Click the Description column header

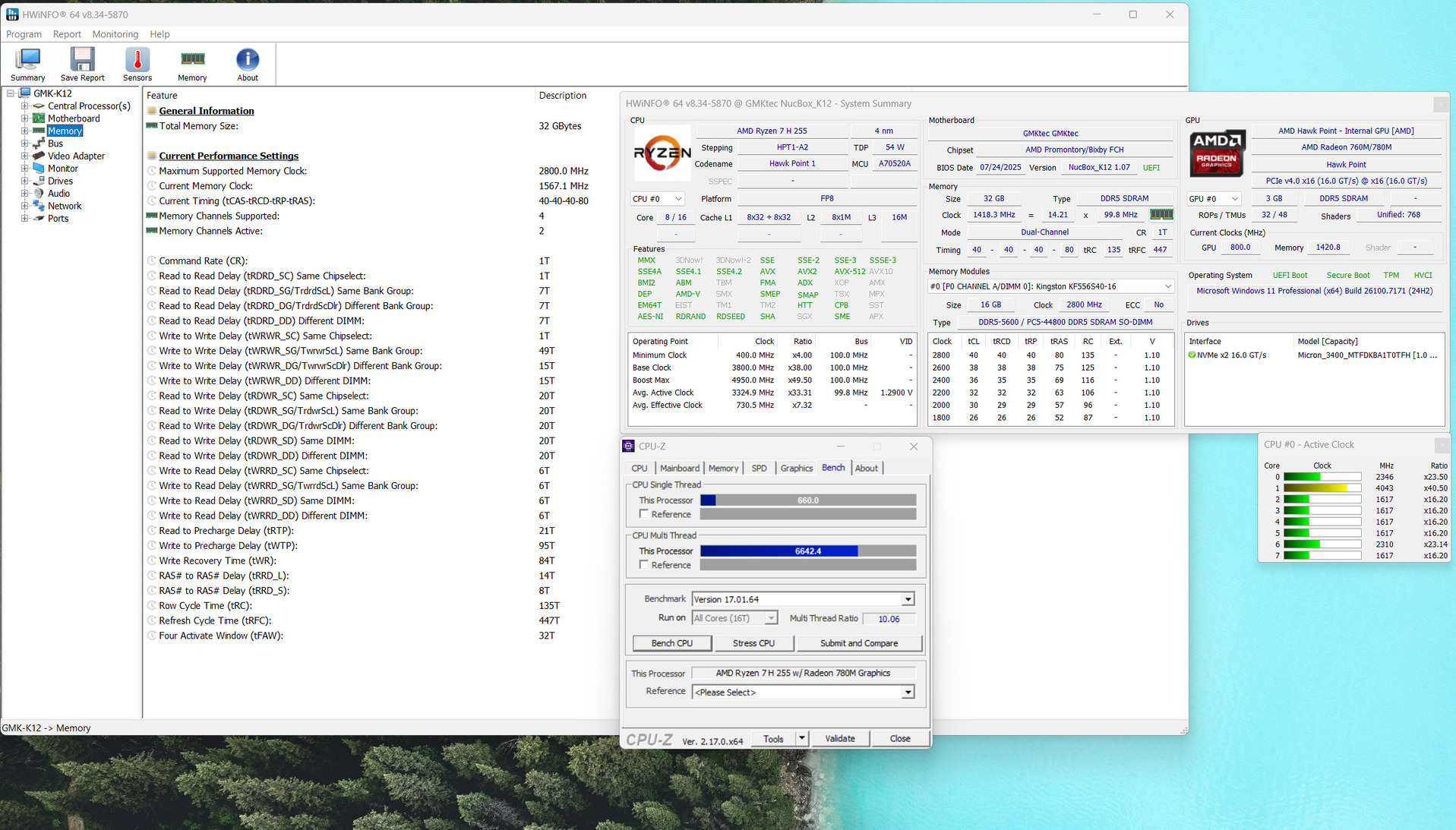[x=563, y=96]
